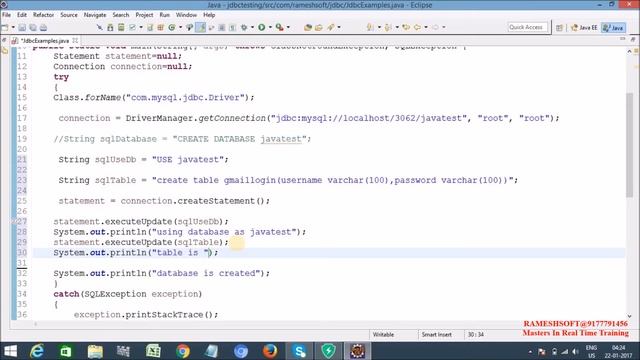Image resolution: width=640 pixels, height=360 pixels.
Task: Open the Window menu
Action: [186, 15]
